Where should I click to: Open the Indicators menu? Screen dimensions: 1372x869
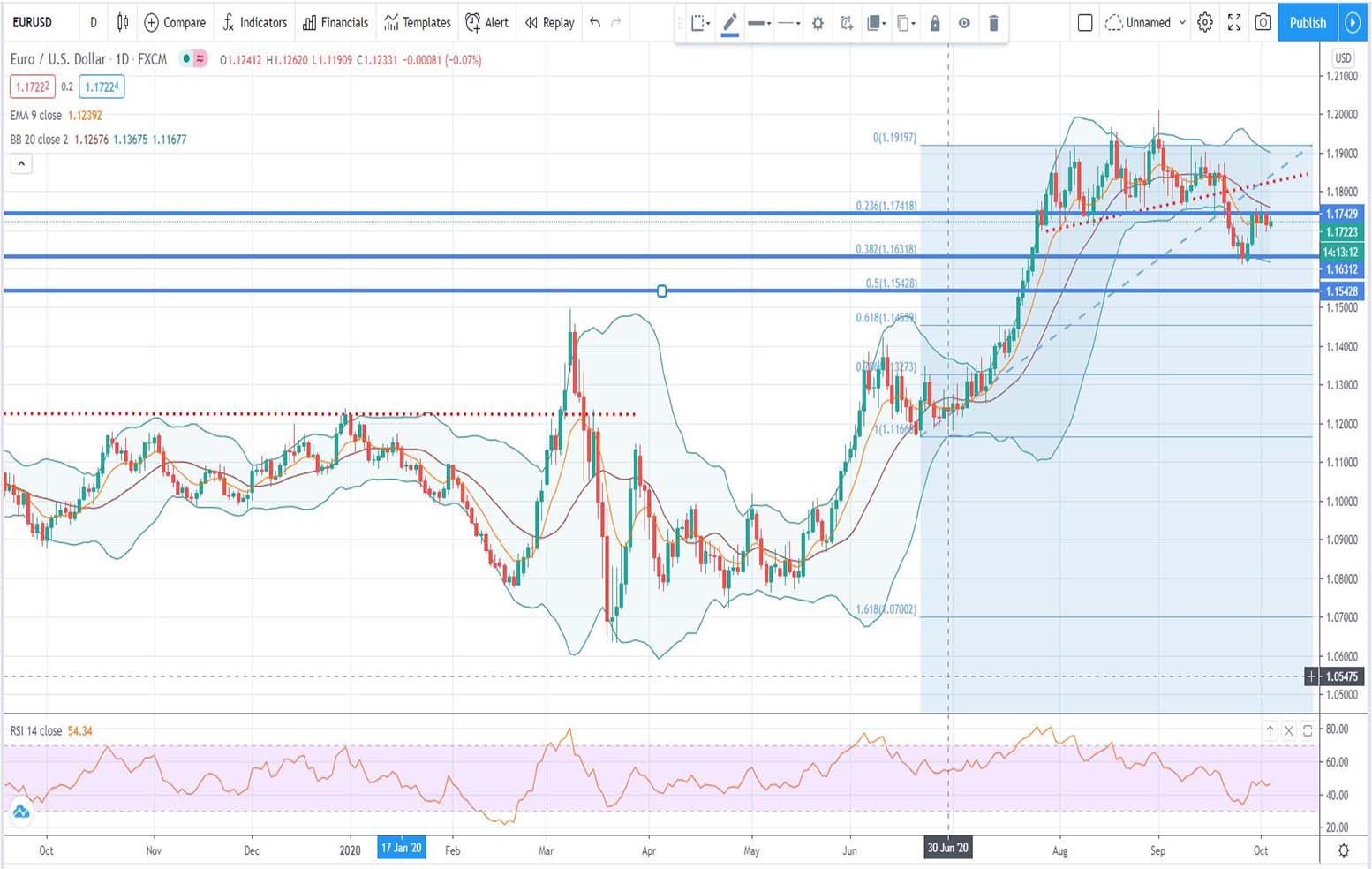click(x=254, y=22)
